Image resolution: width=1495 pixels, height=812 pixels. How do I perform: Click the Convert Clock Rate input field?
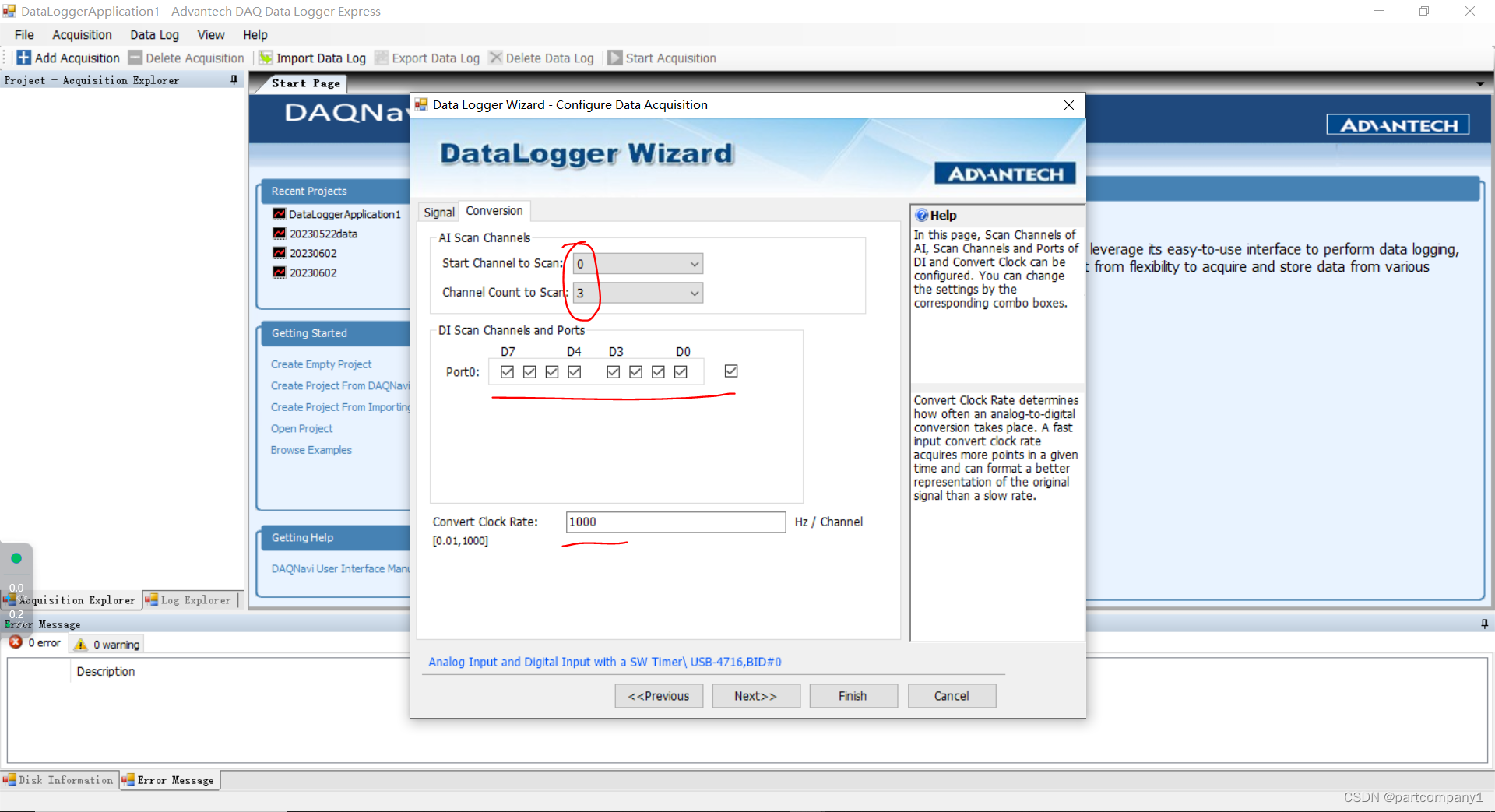676,522
